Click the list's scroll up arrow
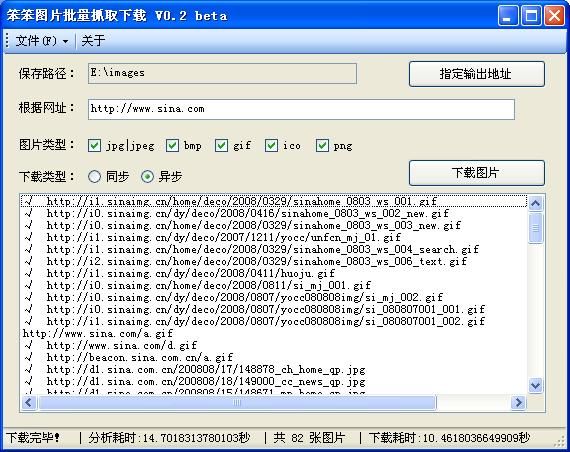This screenshot has width=570, height=452. (535, 203)
